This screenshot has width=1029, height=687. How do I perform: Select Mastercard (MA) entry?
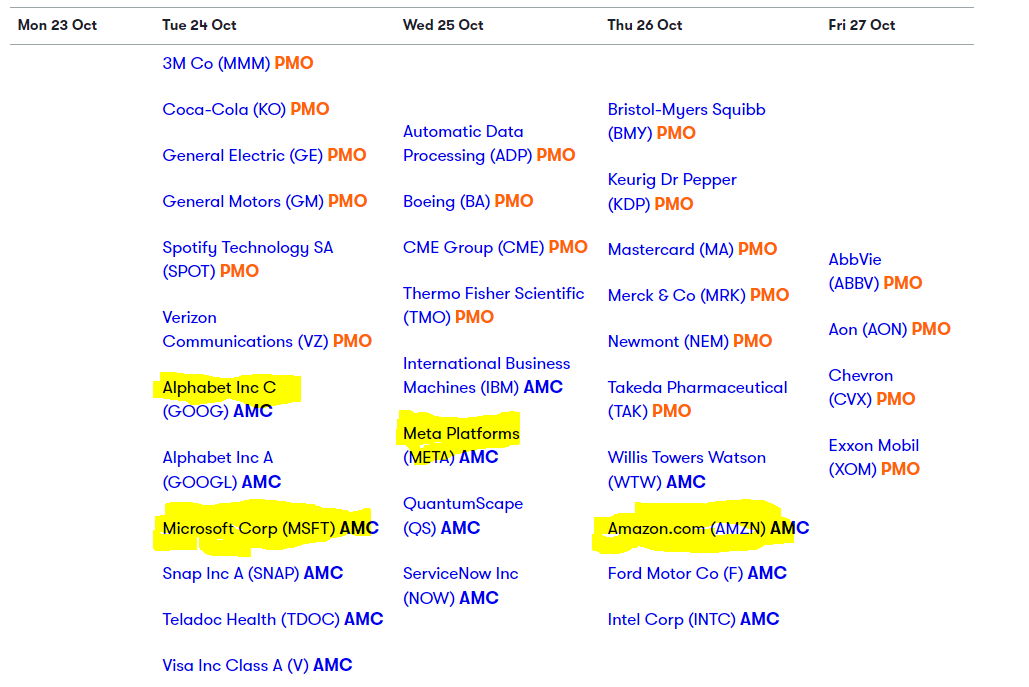671,249
